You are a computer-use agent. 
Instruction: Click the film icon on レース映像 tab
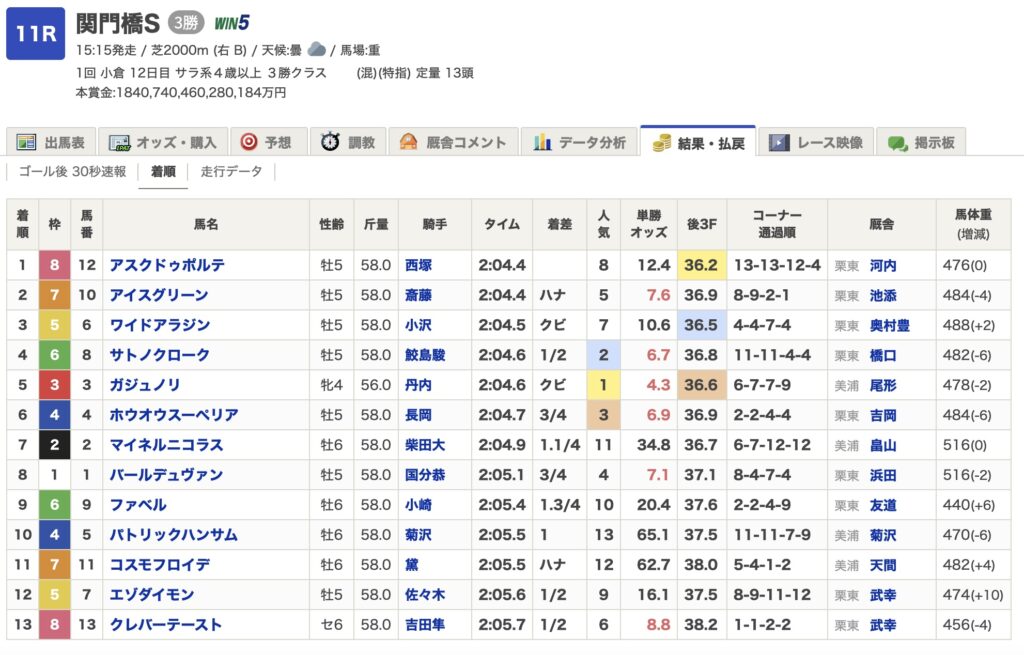(x=779, y=142)
